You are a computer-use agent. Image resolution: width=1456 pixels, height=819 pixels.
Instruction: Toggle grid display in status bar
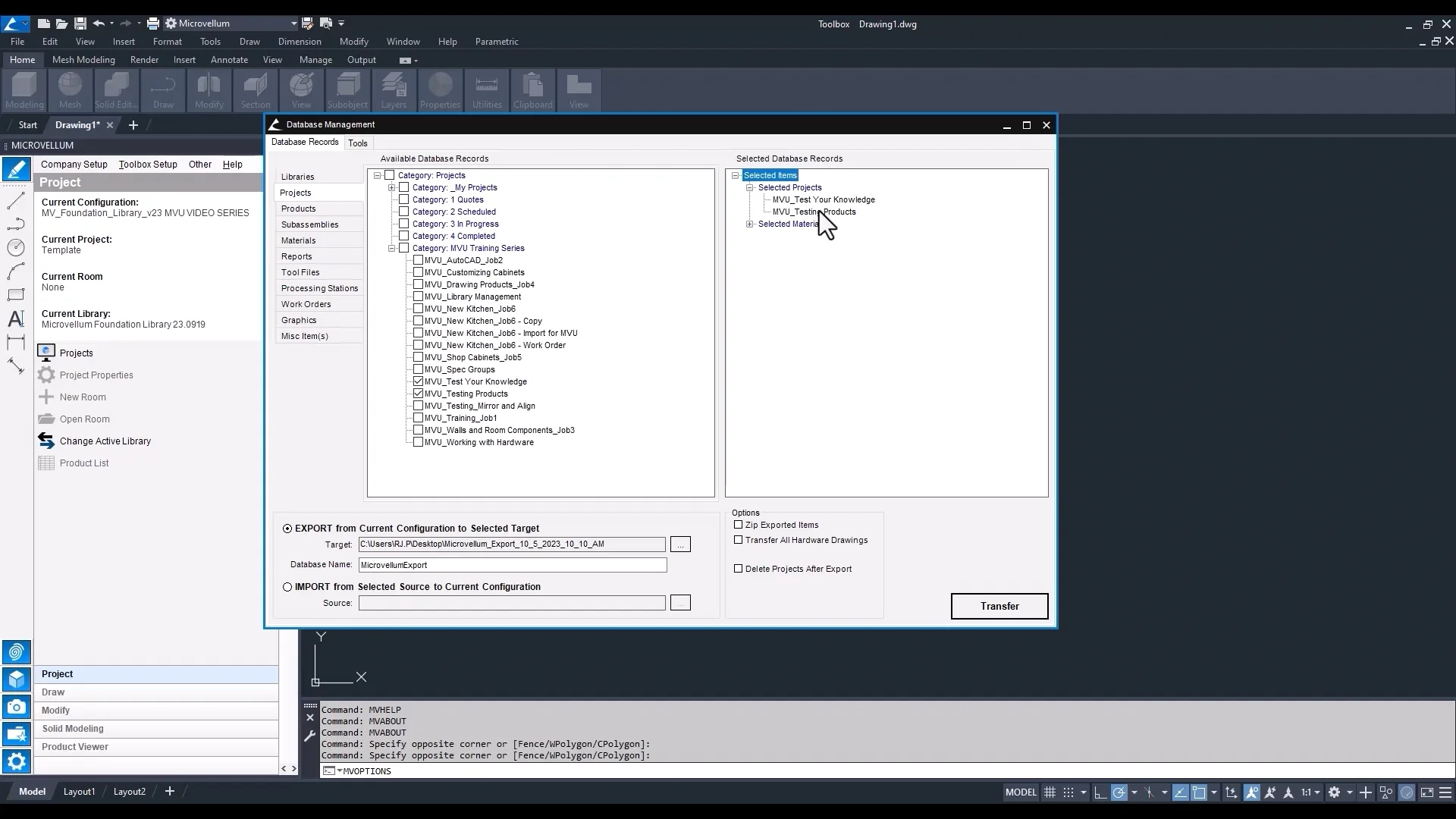(x=1050, y=792)
